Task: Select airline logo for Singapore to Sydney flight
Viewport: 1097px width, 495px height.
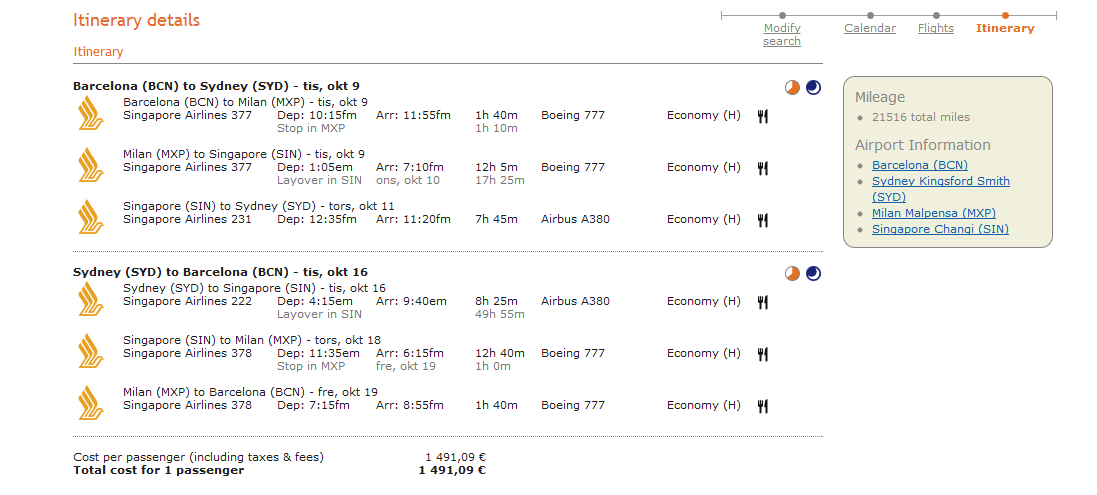Action: [x=91, y=217]
